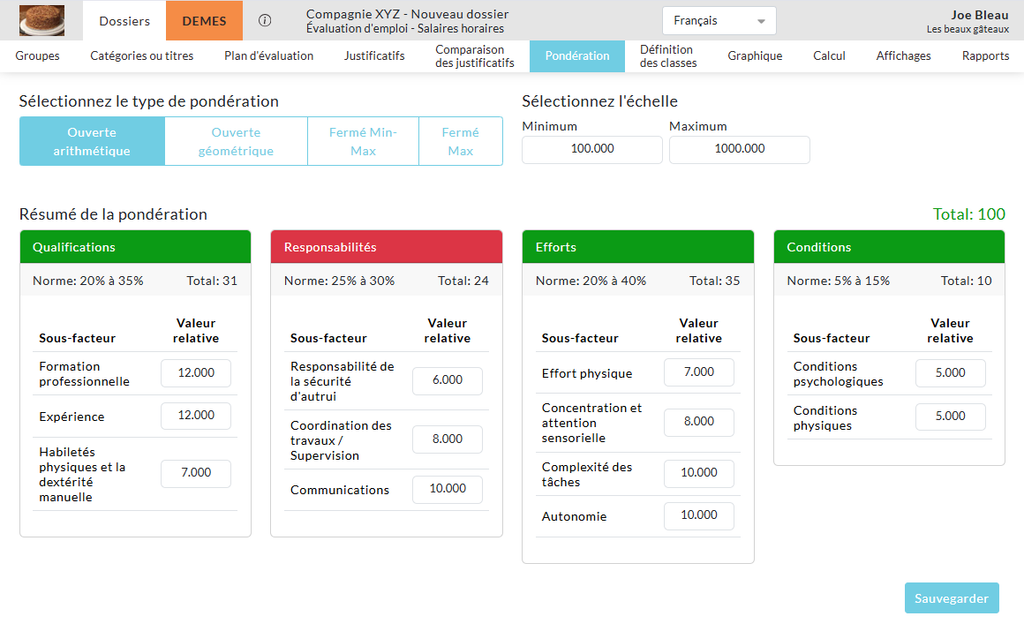Open the Joe Bleau user profile
Viewport: 1024px width, 630px height.
[x=967, y=21]
